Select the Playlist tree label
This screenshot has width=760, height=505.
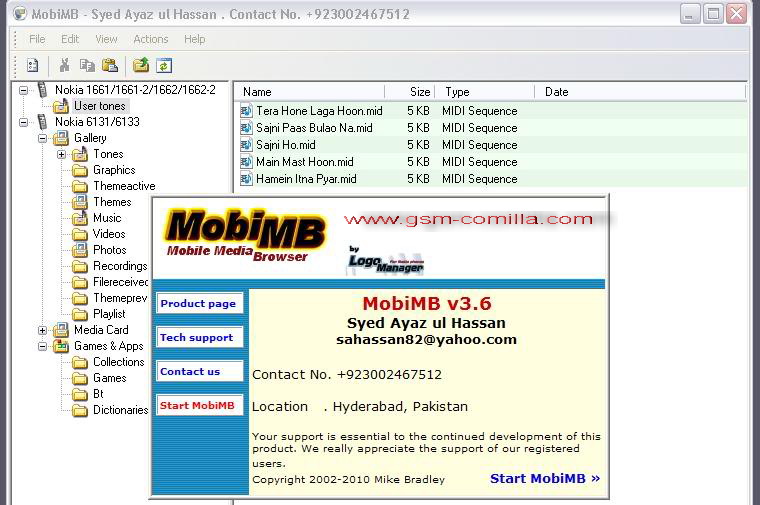[x=109, y=314]
